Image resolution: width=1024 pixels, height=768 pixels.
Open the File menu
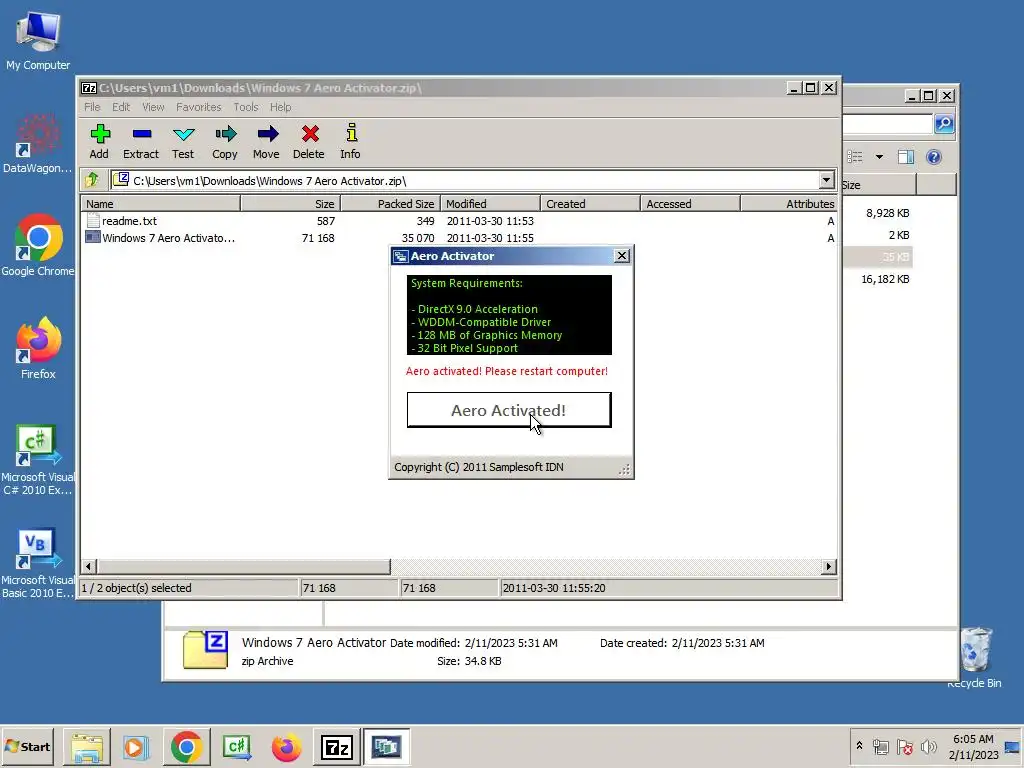pos(92,107)
